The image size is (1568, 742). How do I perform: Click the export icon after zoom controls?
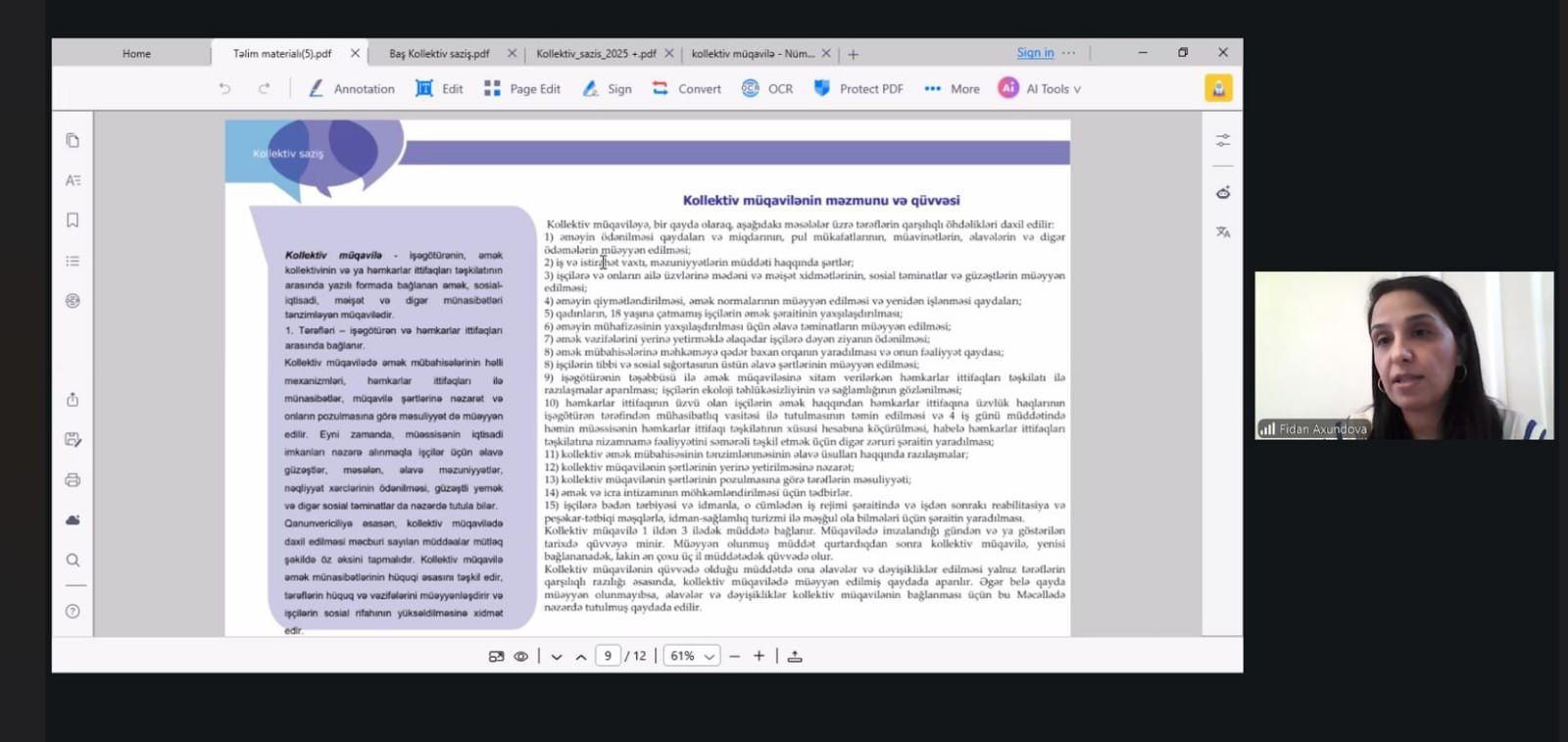pyautogui.click(x=795, y=657)
